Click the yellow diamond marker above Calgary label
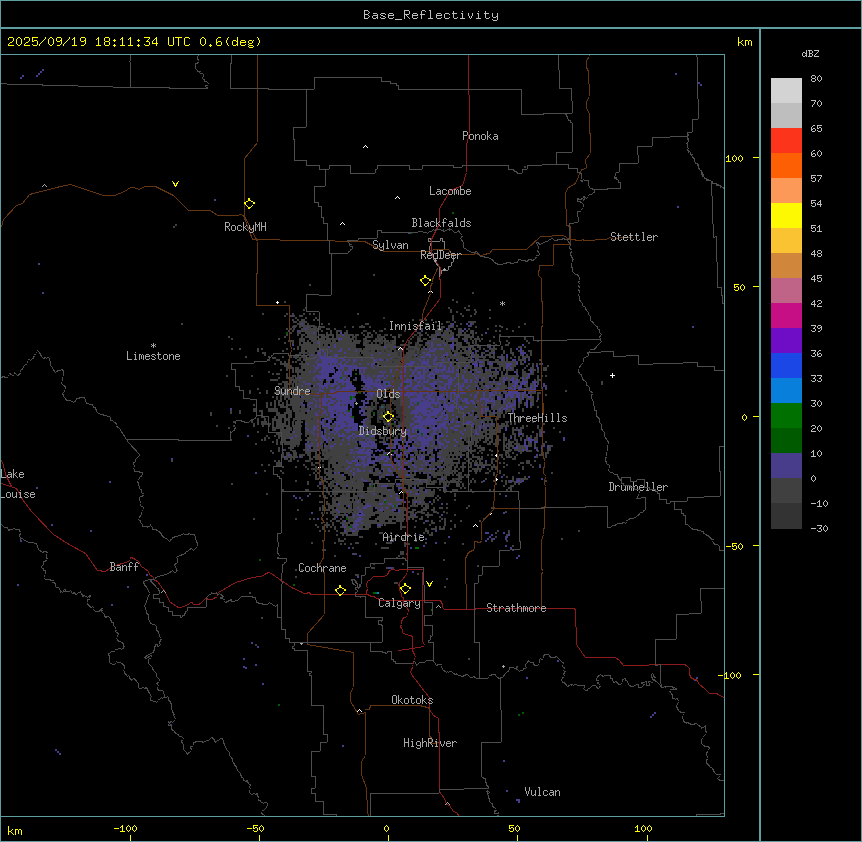This screenshot has width=862, height=842. (405, 589)
